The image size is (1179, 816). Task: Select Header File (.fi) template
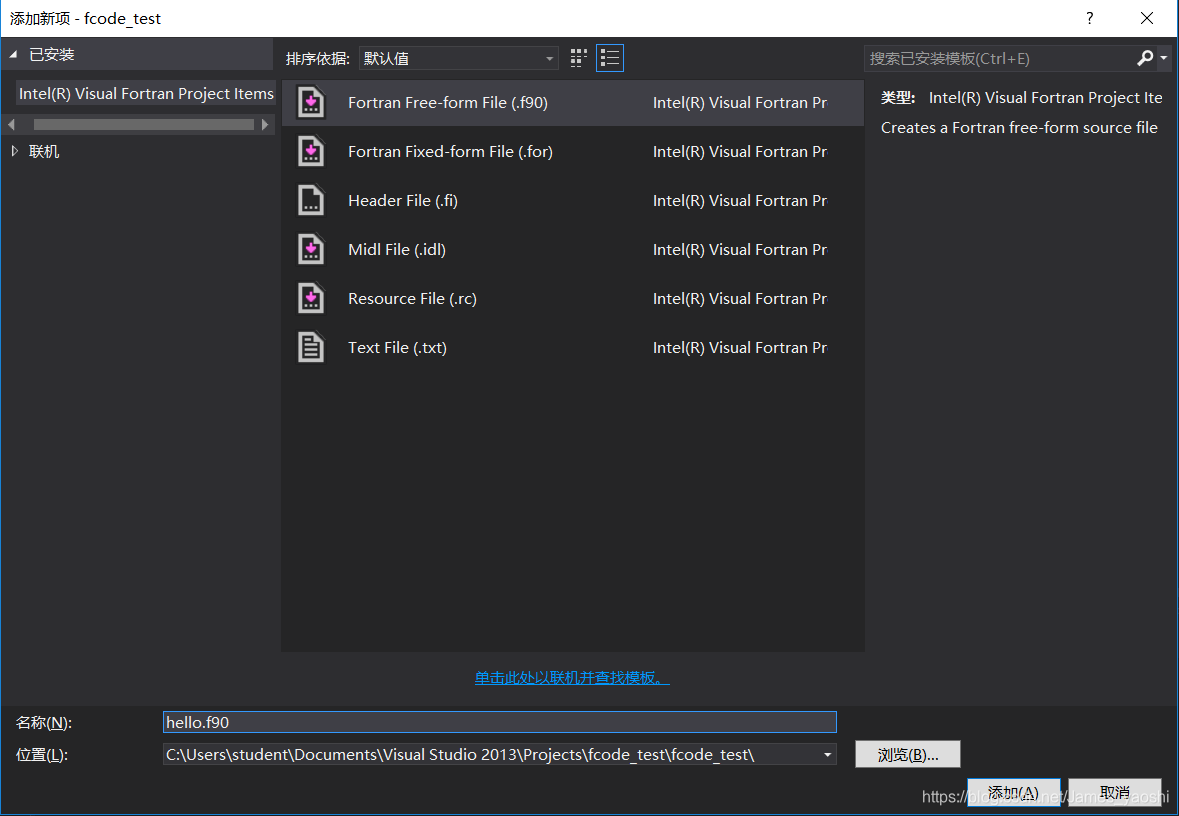(573, 200)
